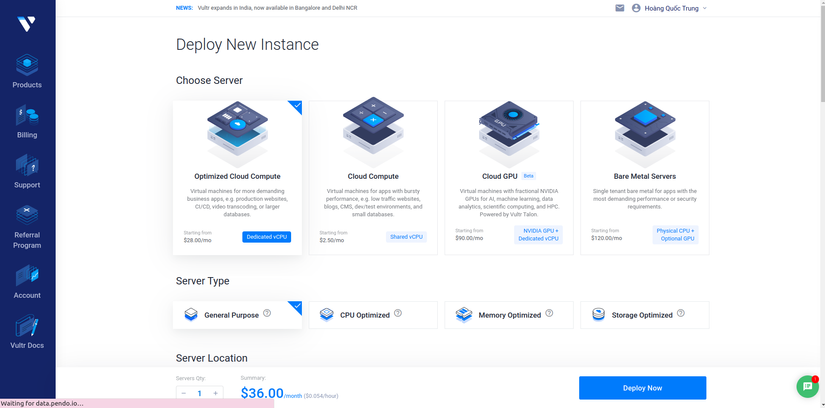Show help for General Purpose type
825x408 pixels.
tap(267, 313)
